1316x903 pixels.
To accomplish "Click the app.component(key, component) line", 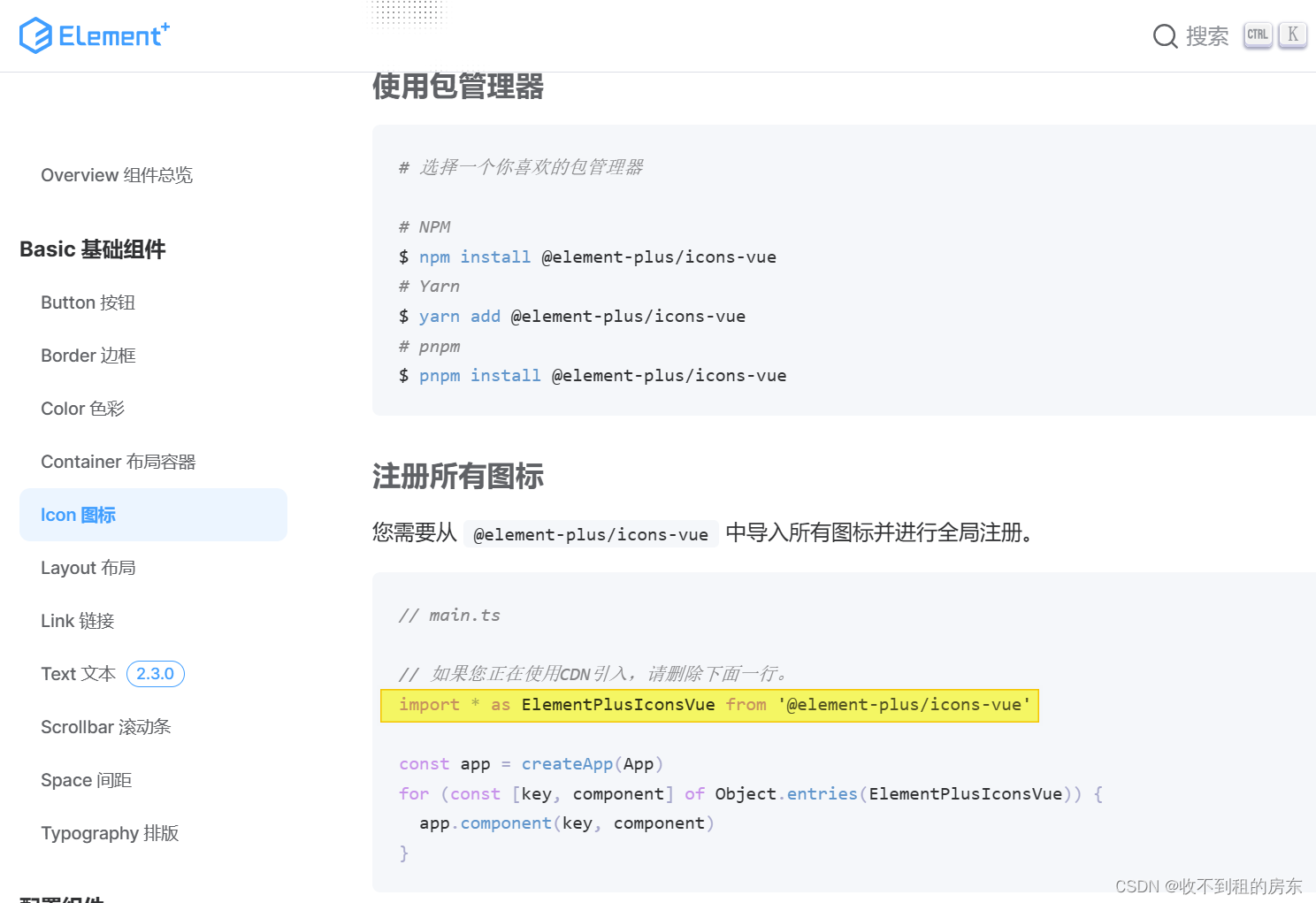I will tap(566, 823).
